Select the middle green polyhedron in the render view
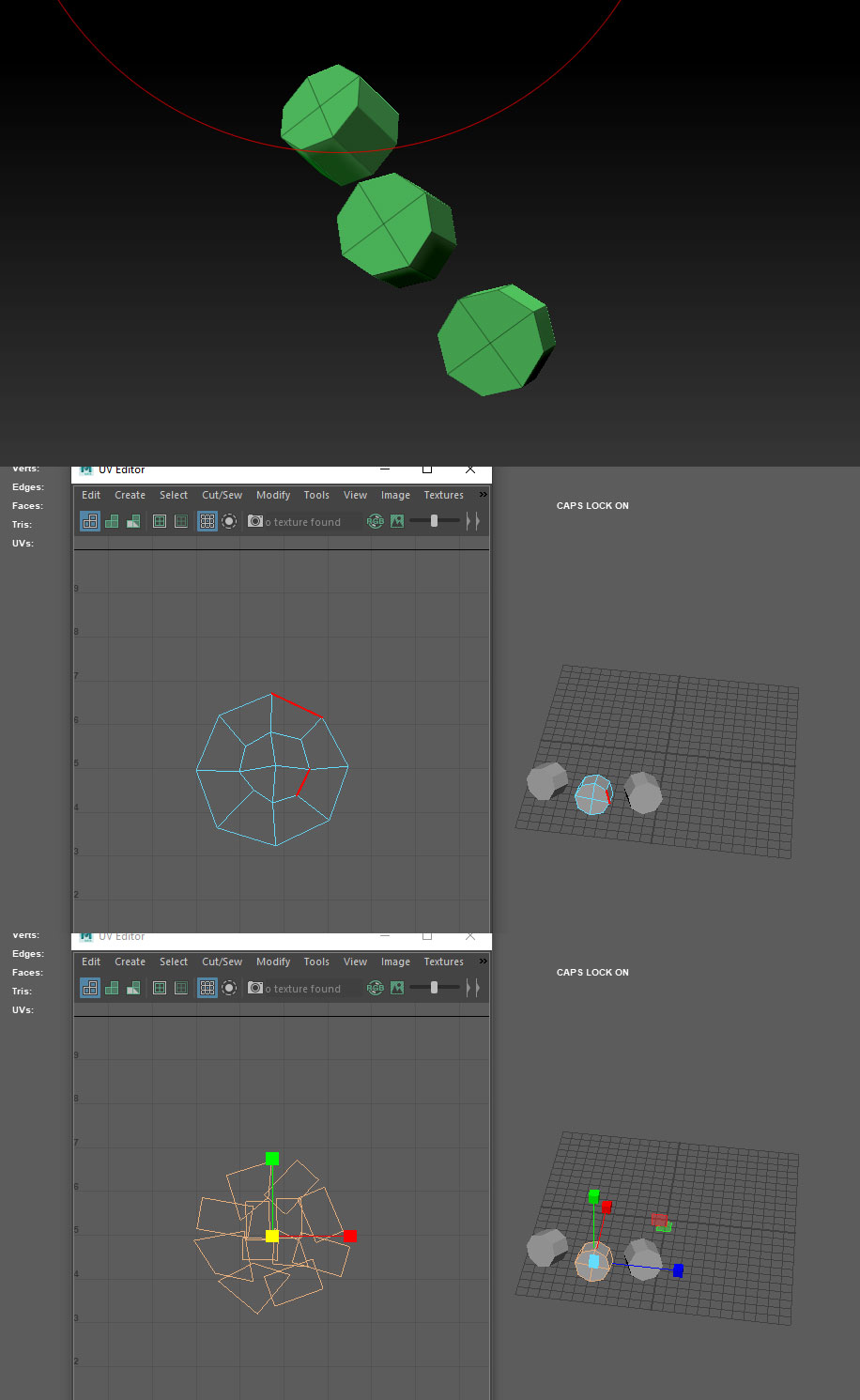 click(x=396, y=230)
